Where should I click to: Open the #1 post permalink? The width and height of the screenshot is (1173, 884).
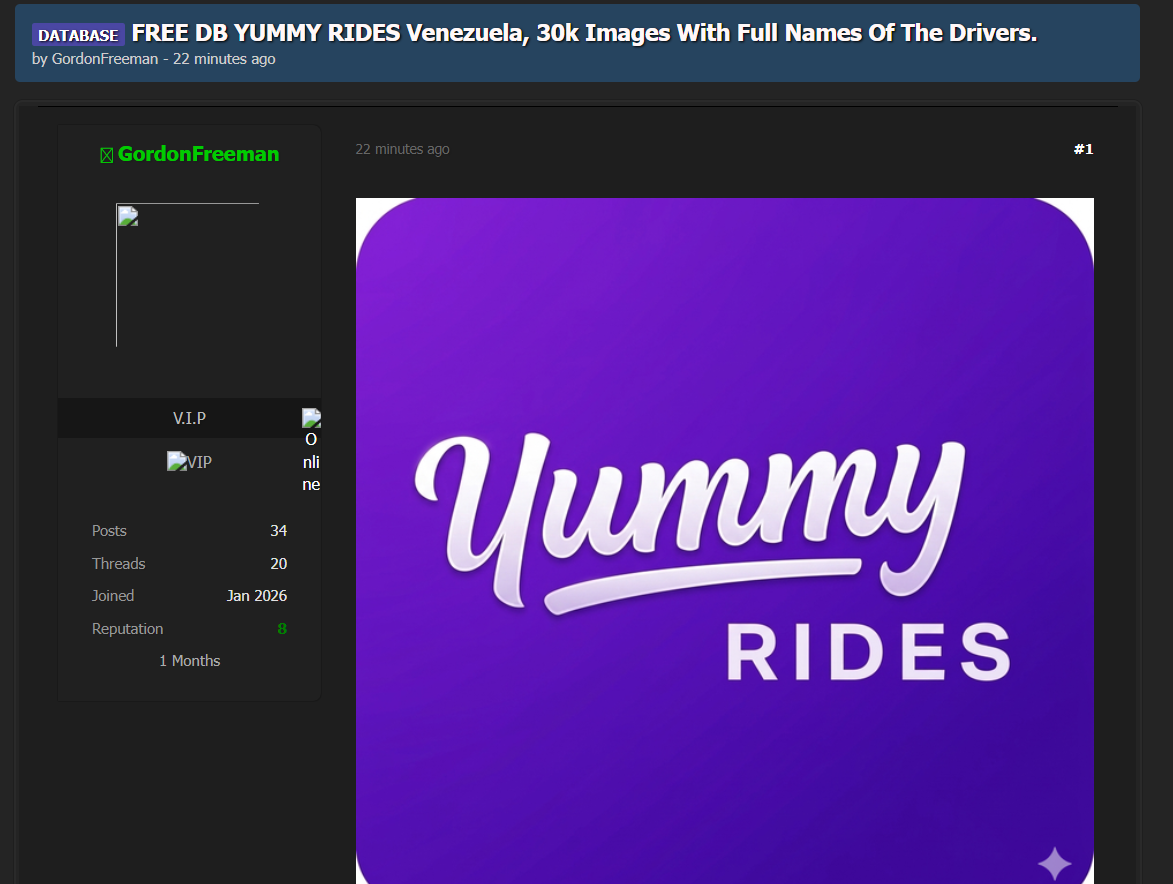(1083, 149)
